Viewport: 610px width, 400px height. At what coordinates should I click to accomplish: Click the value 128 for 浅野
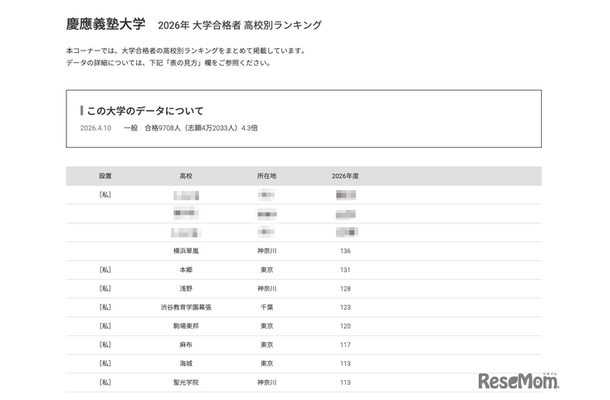[x=345, y=288]
